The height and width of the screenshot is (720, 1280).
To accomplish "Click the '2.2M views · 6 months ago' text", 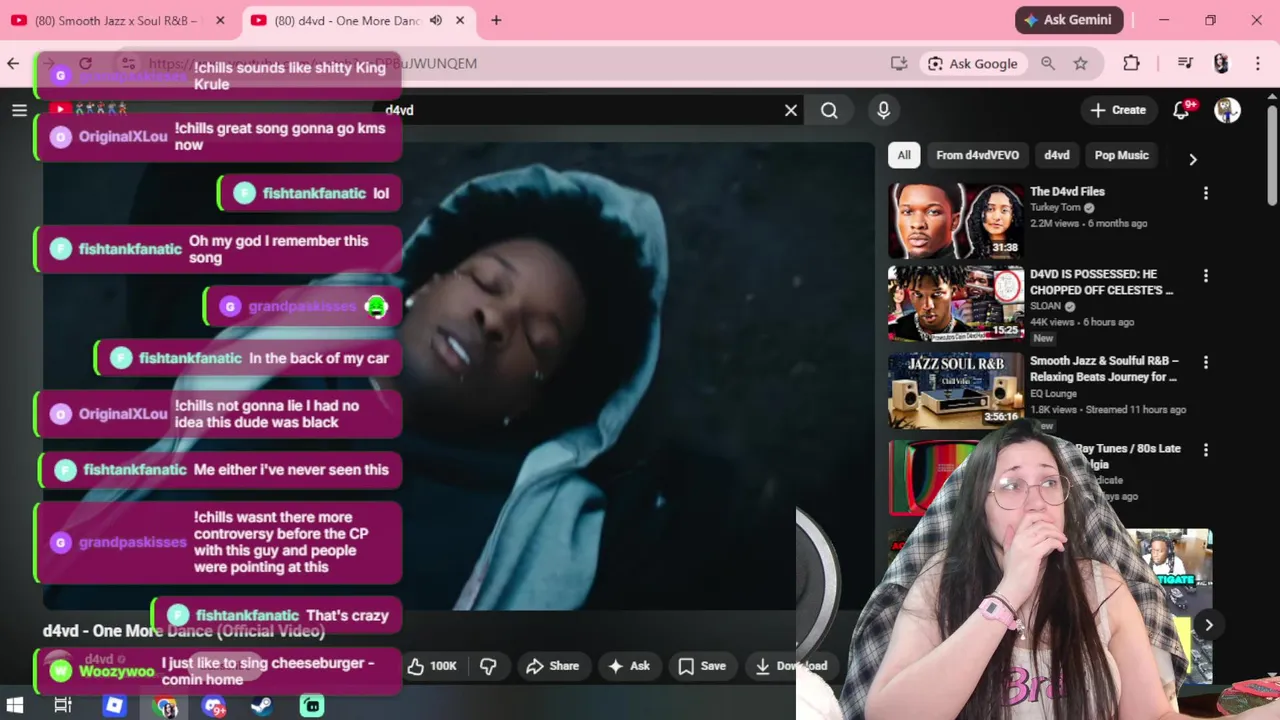I will coord(1089,223).
